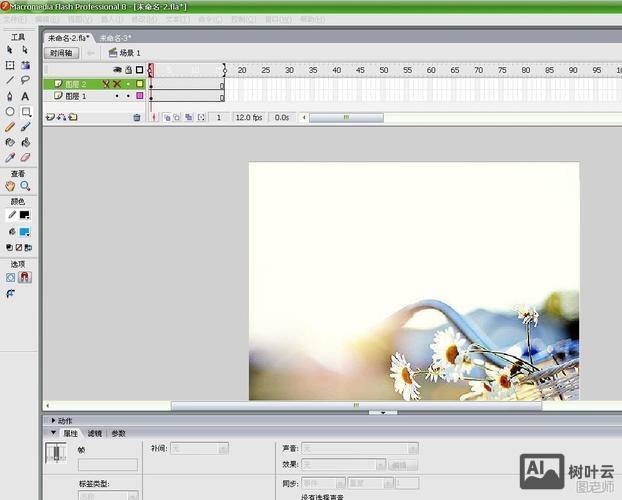Select the Rectangle tool
Image resolution: width=622 pixels, height=500 pixels.
click(25, 112)
